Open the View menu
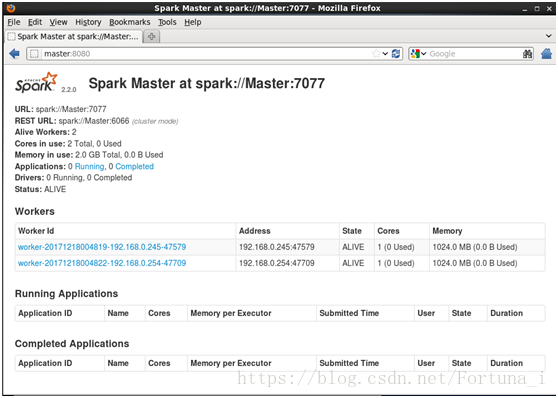This screenshot has width=558, height=398. [x=58, y=22]
